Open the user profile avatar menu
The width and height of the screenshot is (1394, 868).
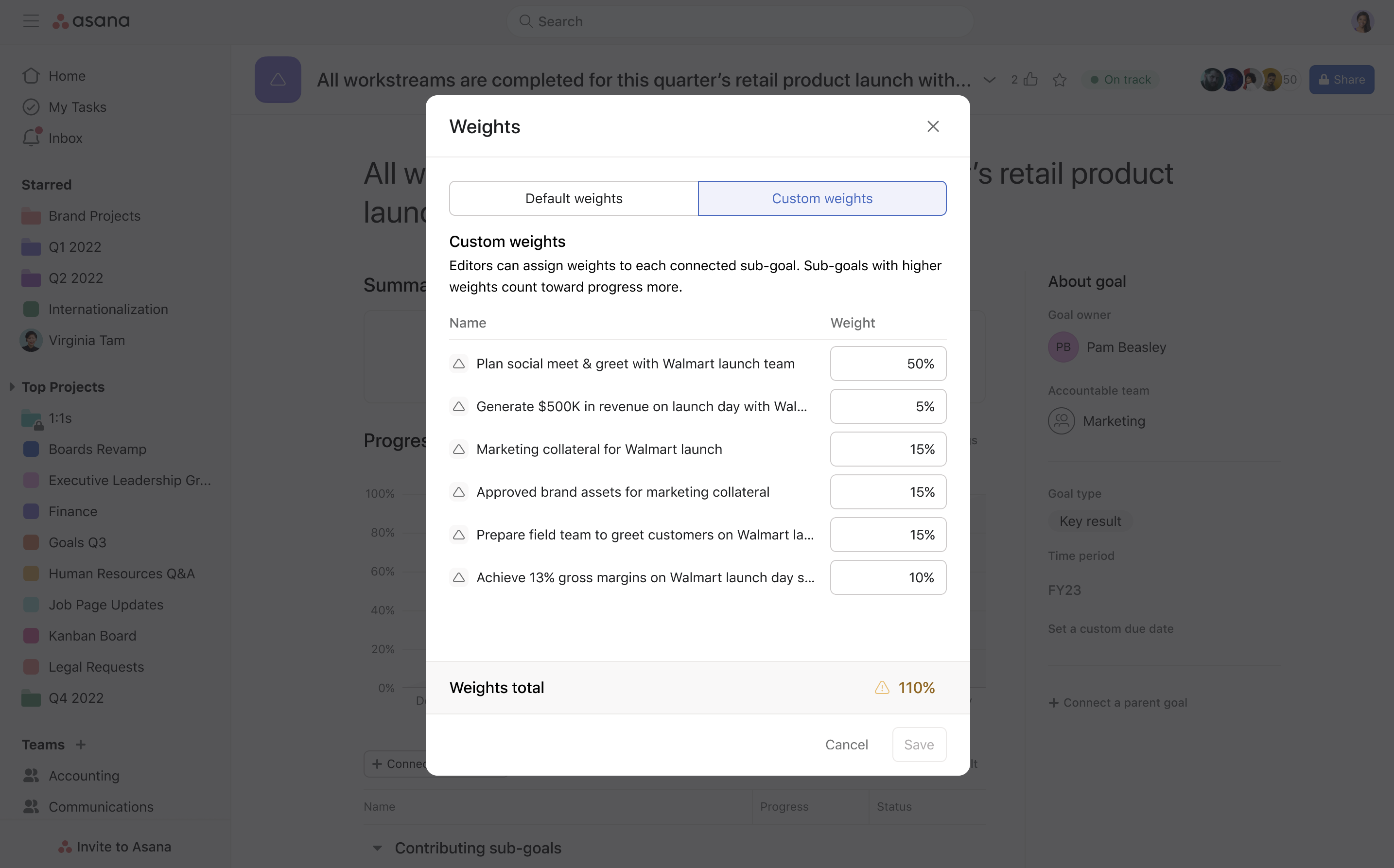coord(1362,21)
